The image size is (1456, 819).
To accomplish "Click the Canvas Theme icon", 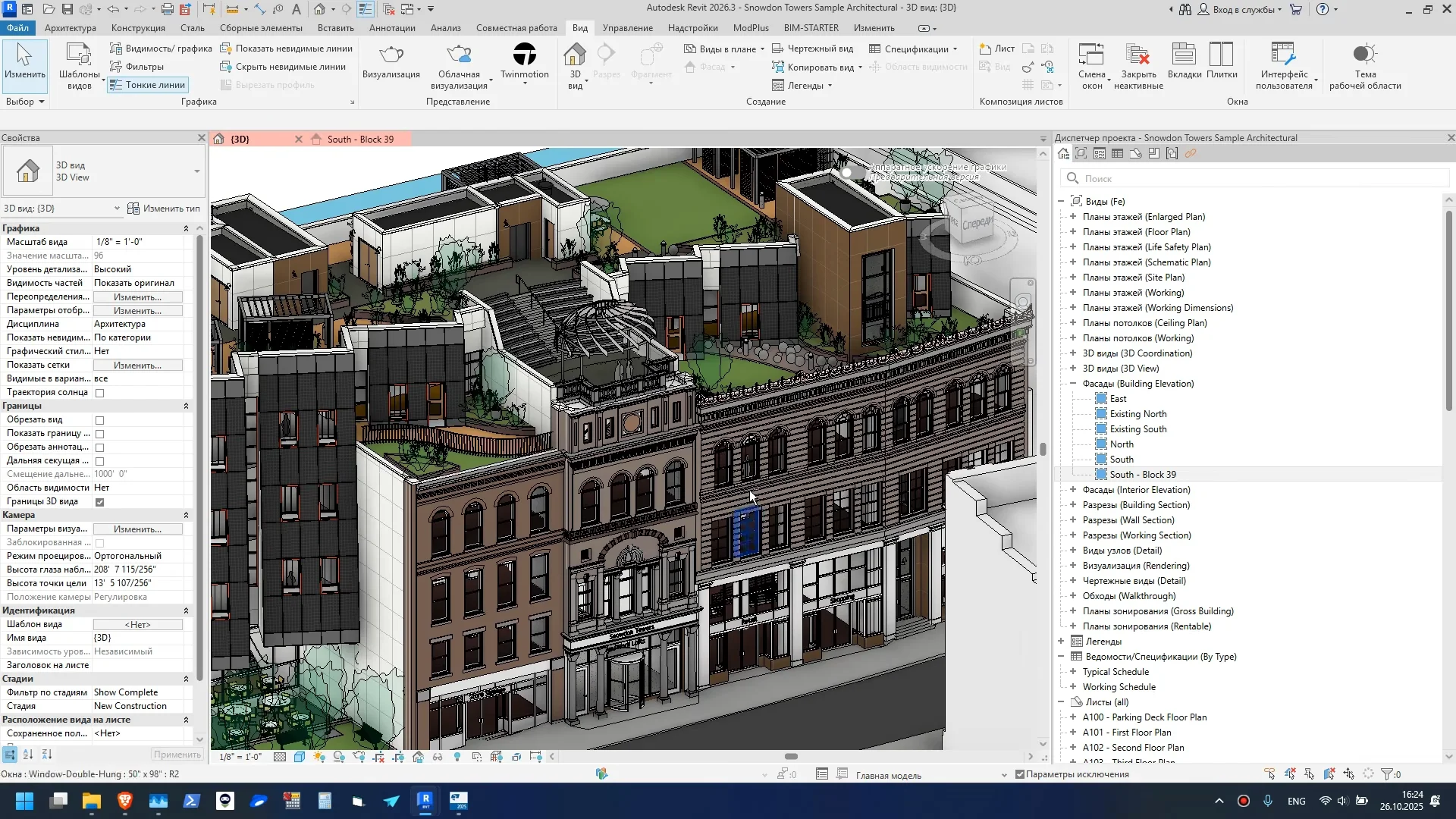I will pyautogui.click(x=1364, y=55).
